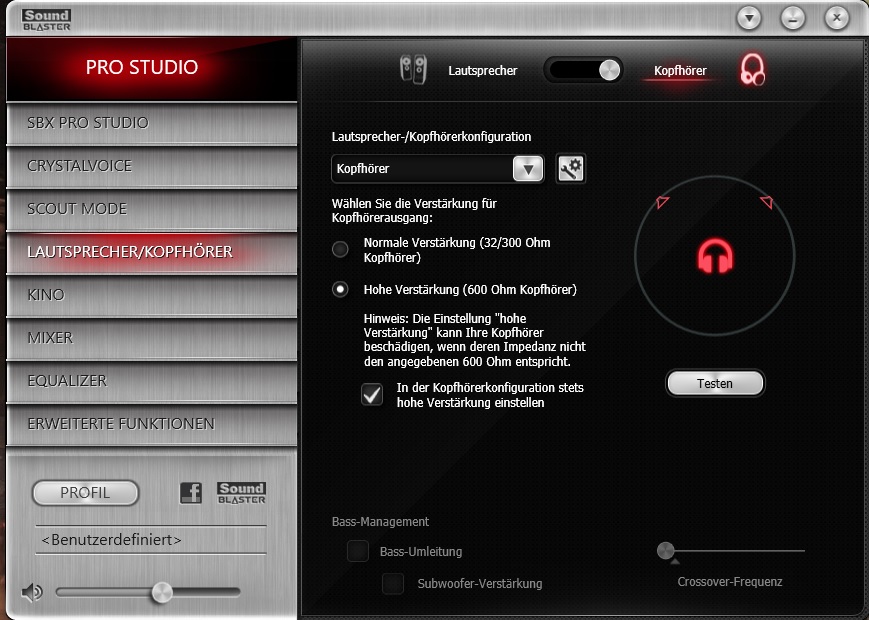869x620 pixels.
Task: Click the Testen button
Action: coord(715,383)
